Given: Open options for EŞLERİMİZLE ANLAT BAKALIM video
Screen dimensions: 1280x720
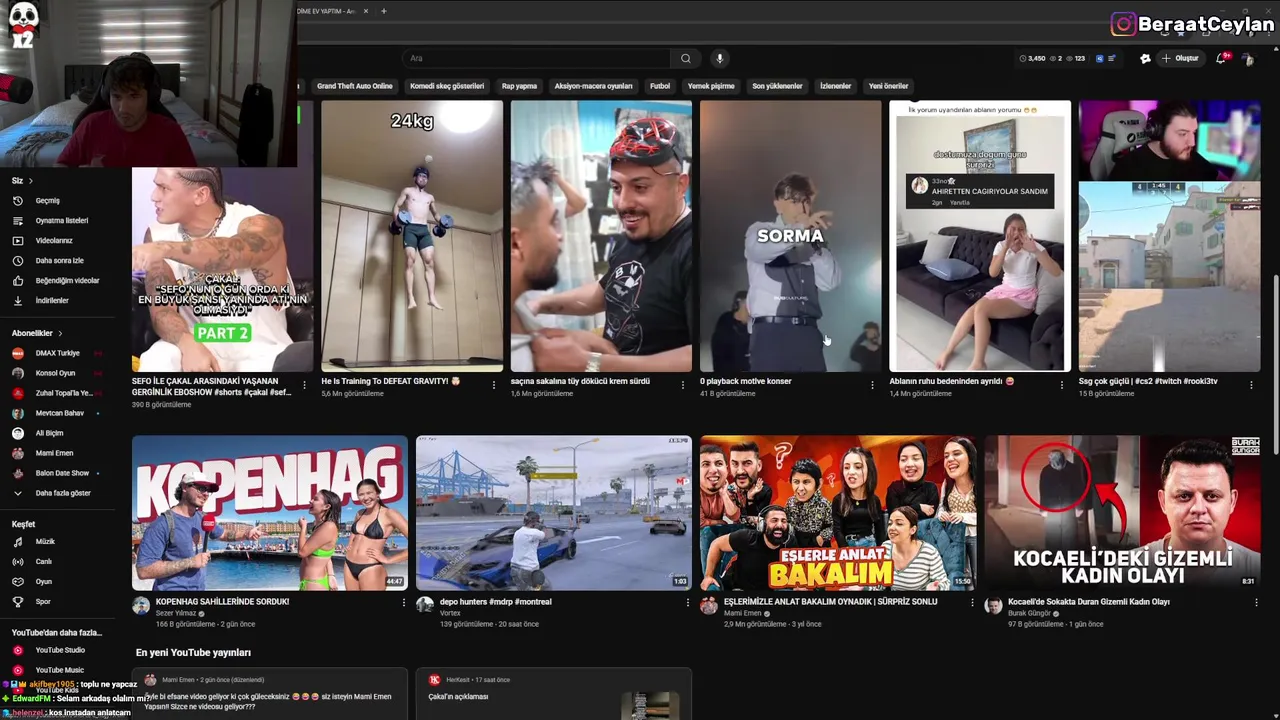Looking at the screenshot, I should (972, 603).
